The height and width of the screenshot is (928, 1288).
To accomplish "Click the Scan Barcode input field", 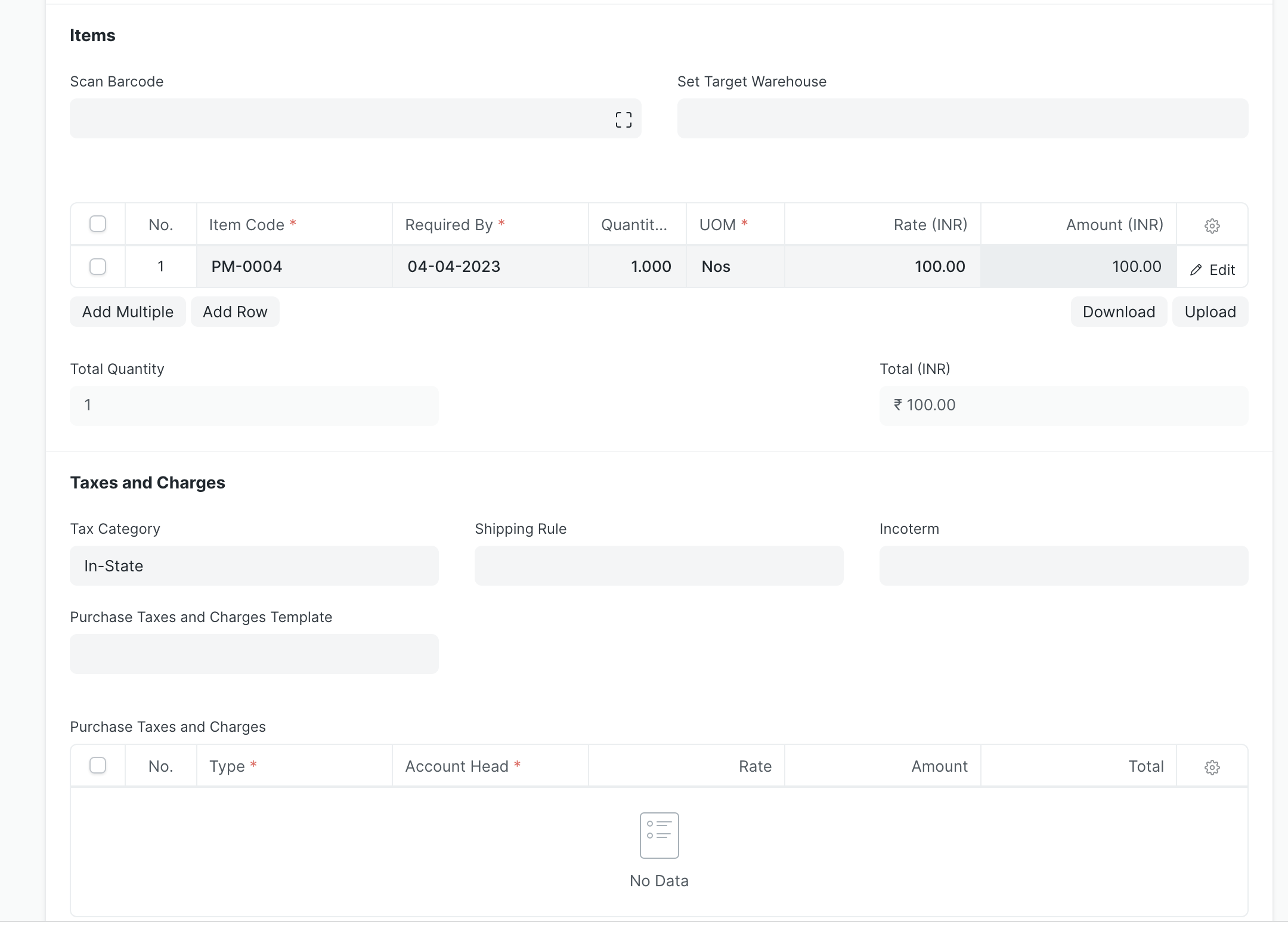I will coord(355,118).
